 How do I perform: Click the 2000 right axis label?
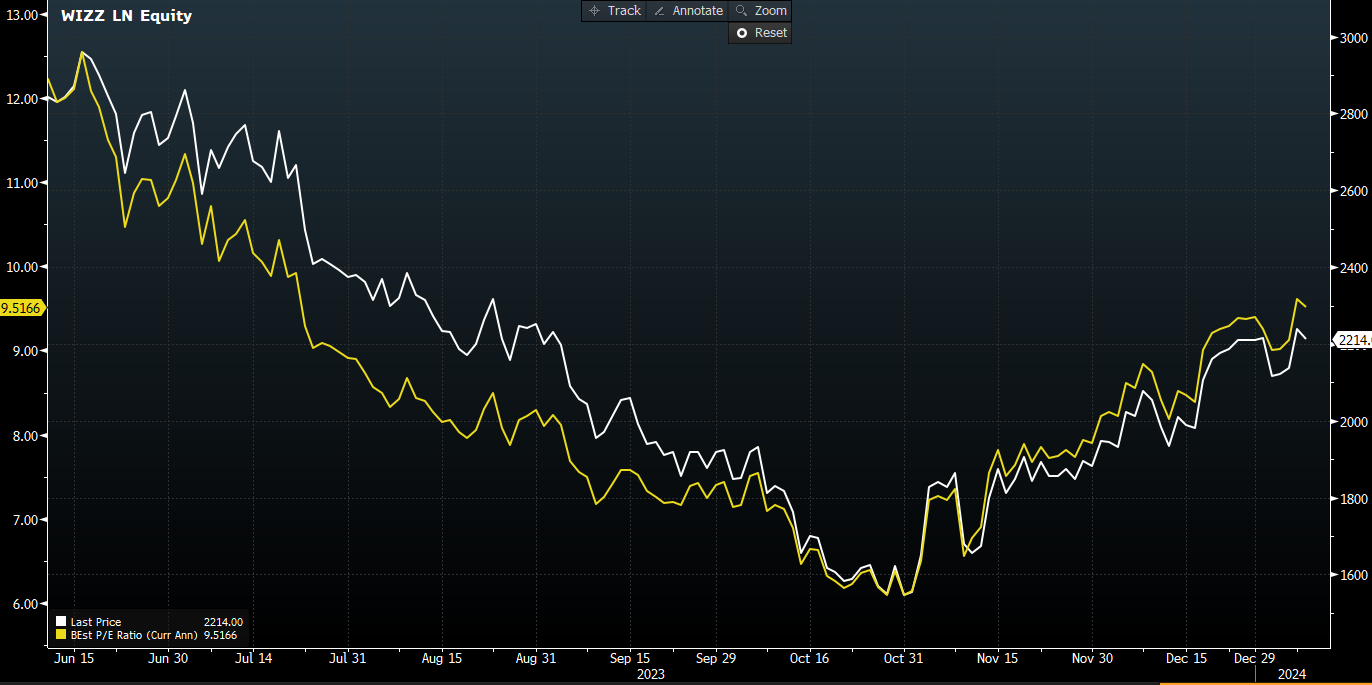coord(1353,422)
